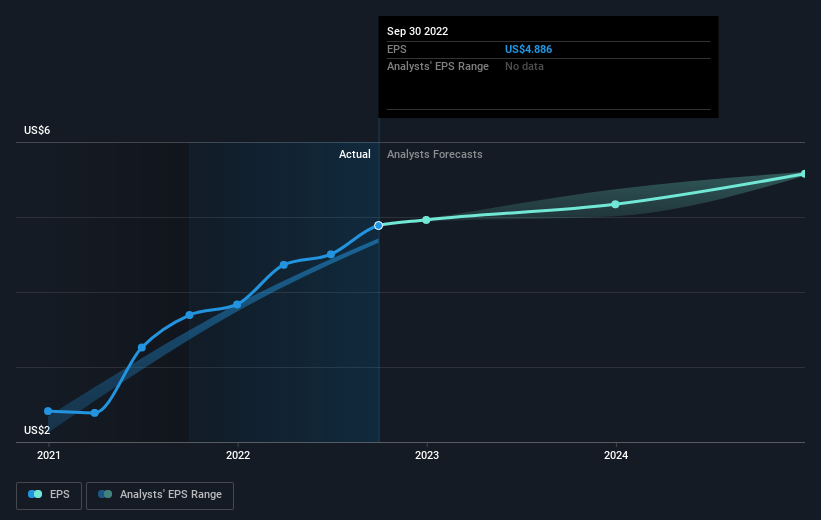Click the mid-2022 EPS data point
This screenshot has height=520, width=821.
331,255
